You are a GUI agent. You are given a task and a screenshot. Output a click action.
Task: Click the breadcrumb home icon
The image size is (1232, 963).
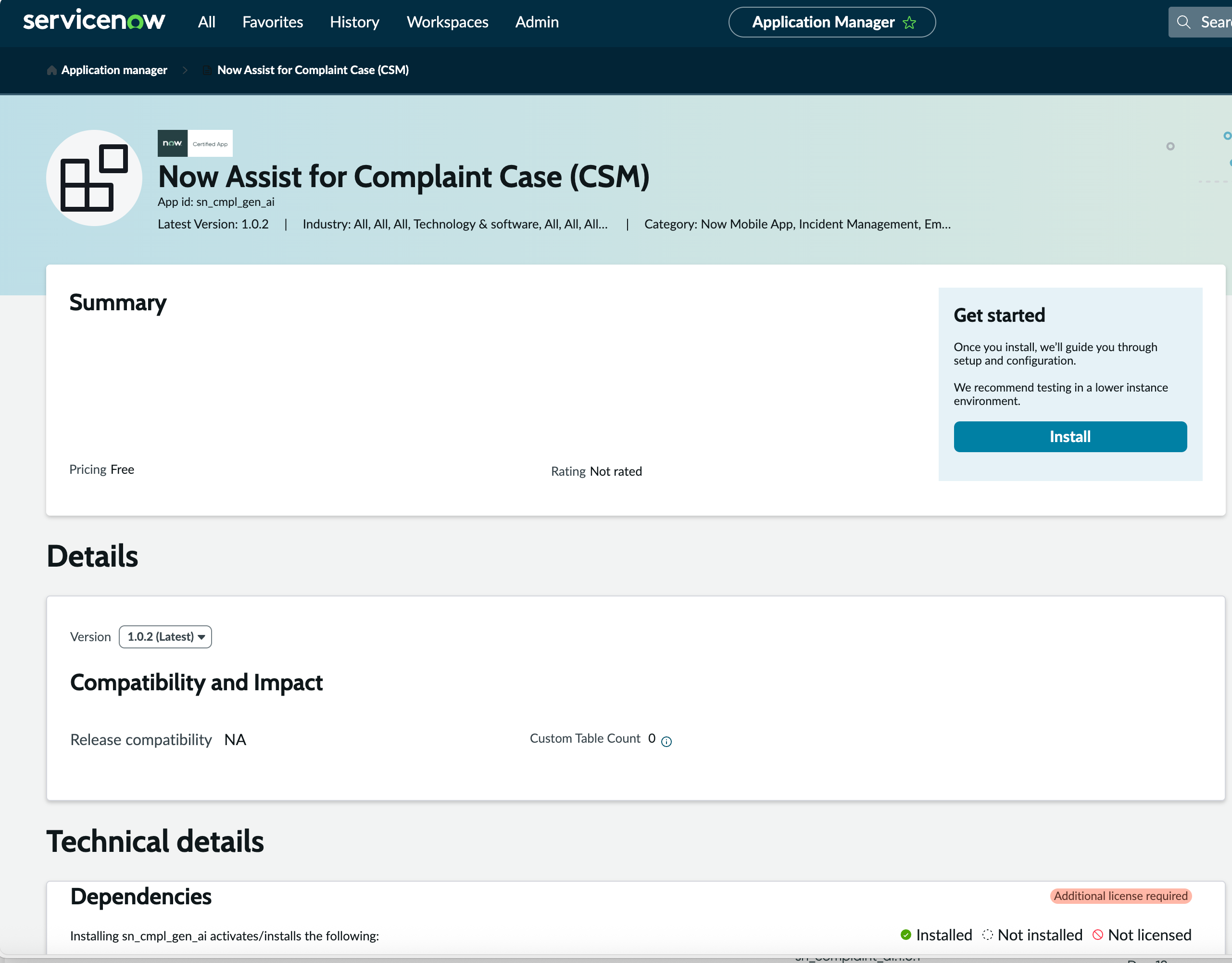(51, 70)
